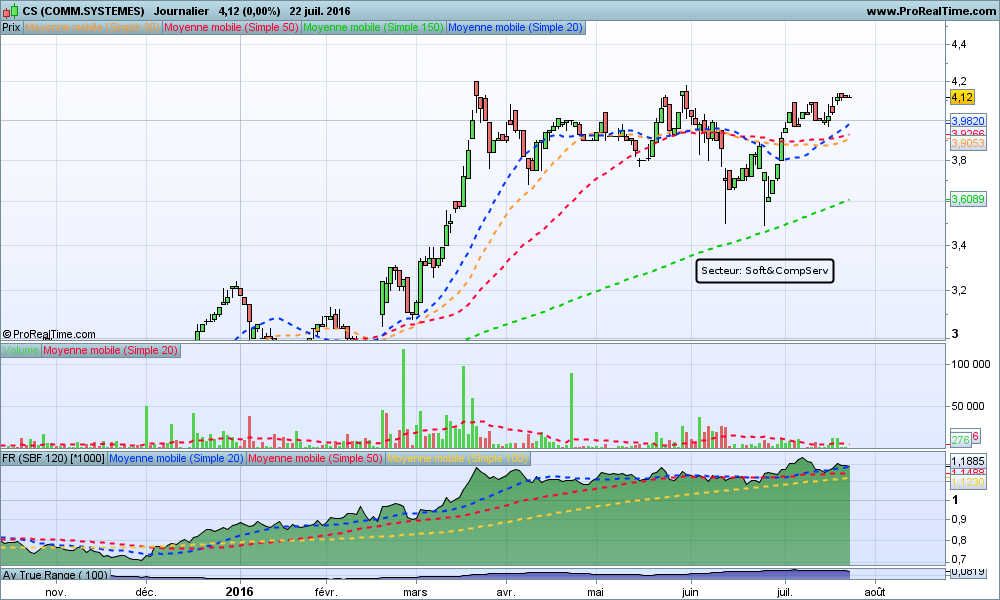This screenshot has height=600, width=1000.
Task: Click the août label on time axis
Action: [x=875, y=592]
